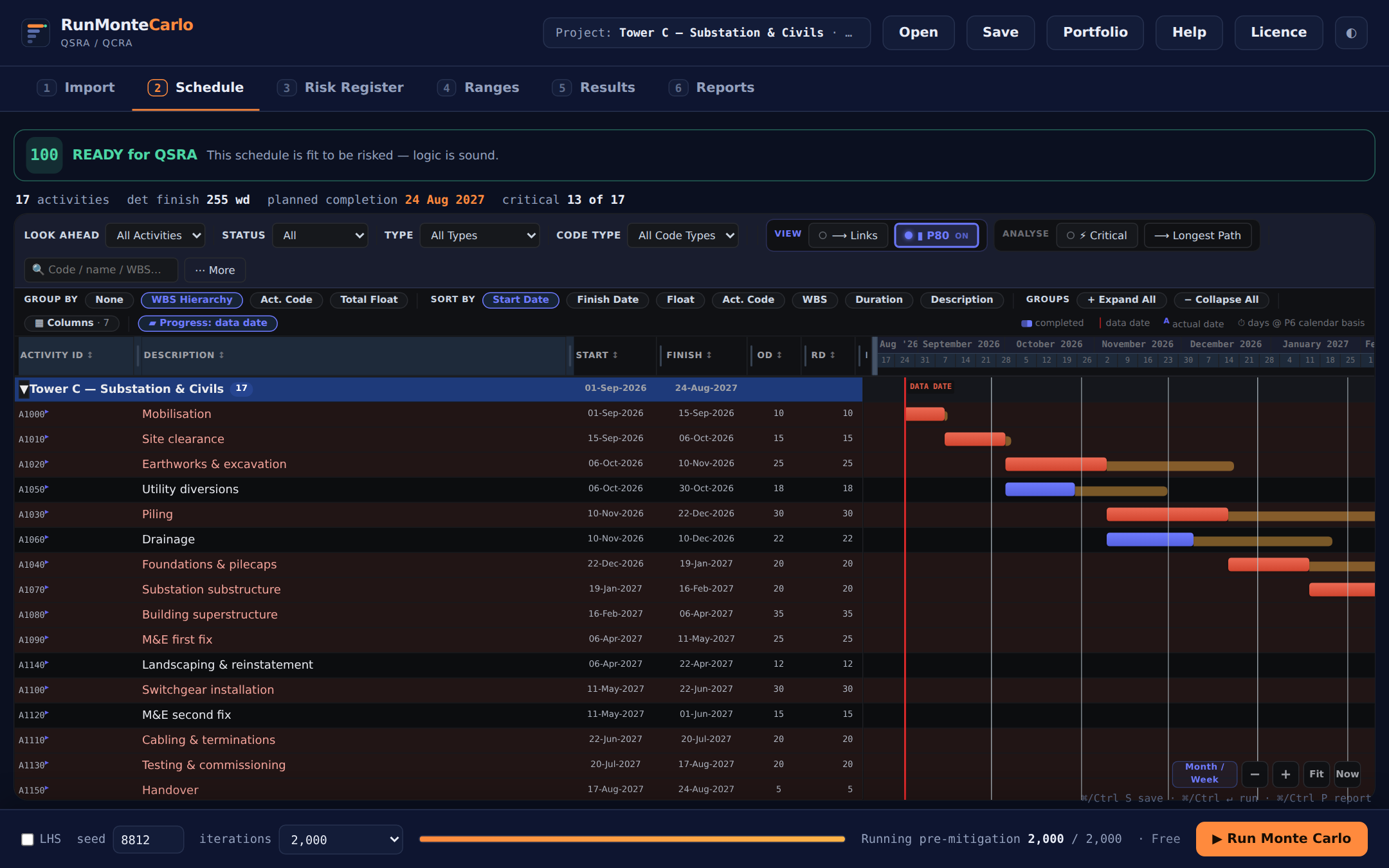
Task: Collapse the Tower C — Substation & Civils group
Action: click(24, 388)
